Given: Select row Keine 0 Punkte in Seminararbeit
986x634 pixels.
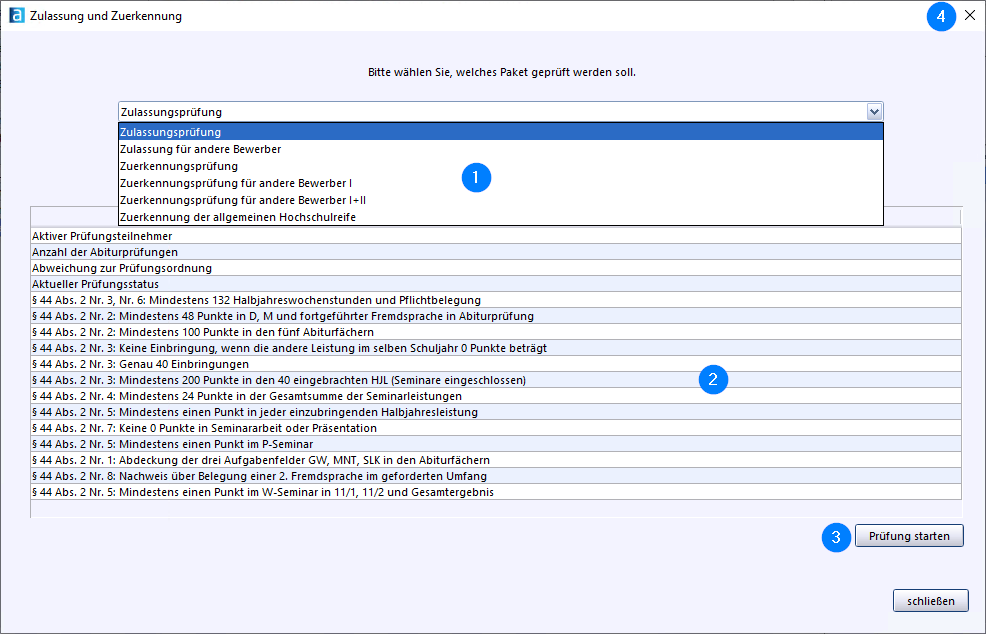Looking at the screenshot, I should click(496, 428).
